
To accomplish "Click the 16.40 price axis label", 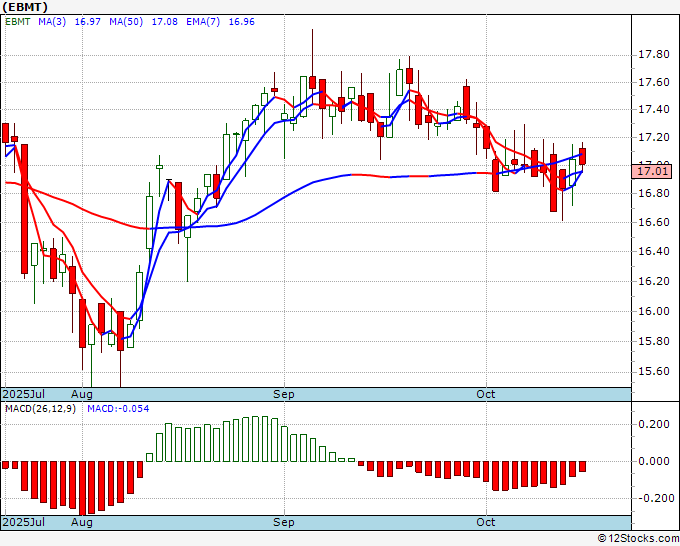I will pos(654,252).
